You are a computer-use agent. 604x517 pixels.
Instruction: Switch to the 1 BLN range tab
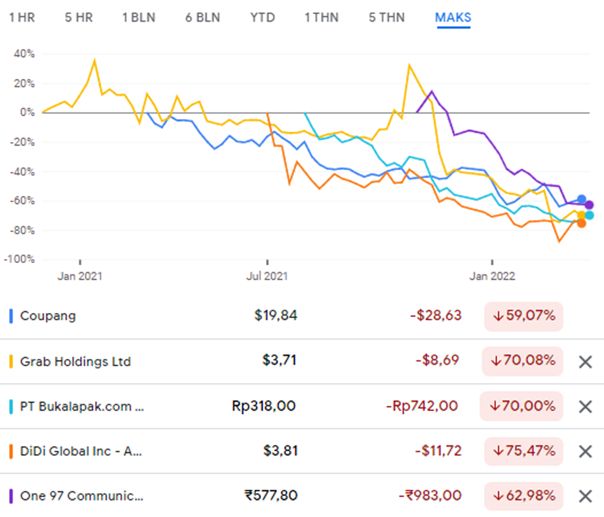(139, 17)
